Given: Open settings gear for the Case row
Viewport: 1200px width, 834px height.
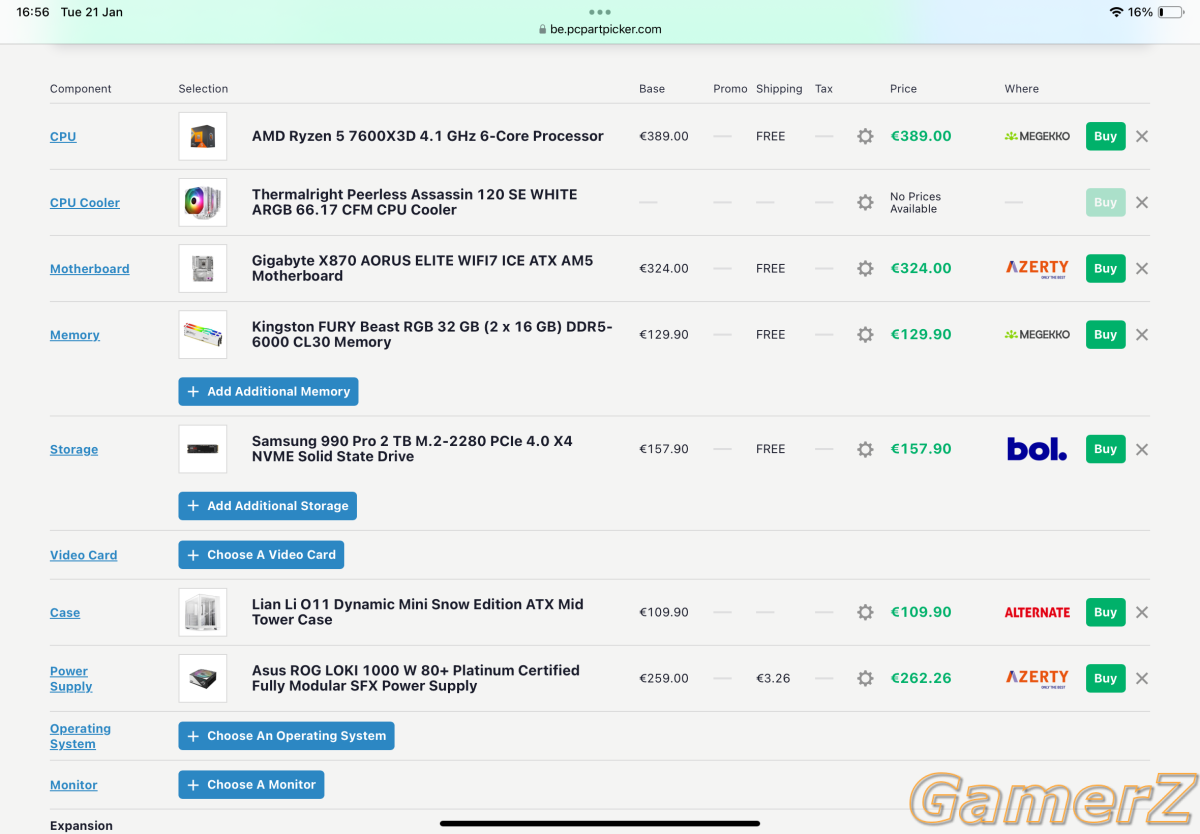Looking at the screenshot, I should [x=865, y=612].
